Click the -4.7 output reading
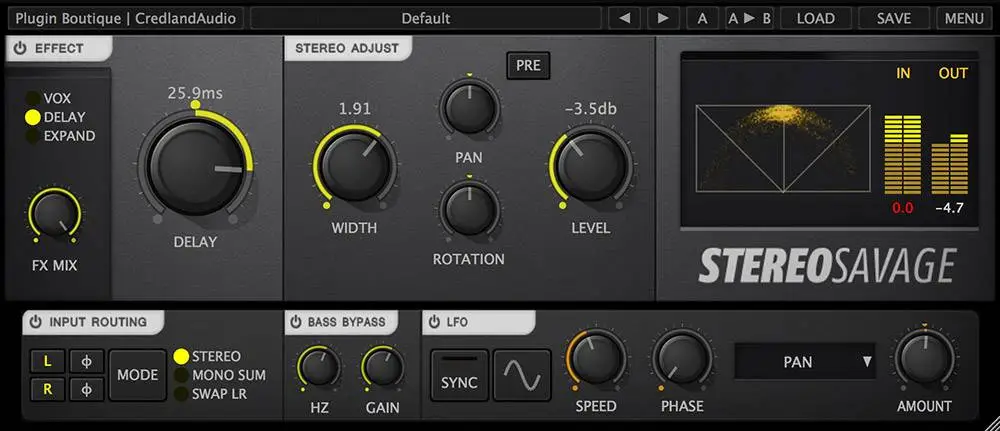 coord(949,207)
